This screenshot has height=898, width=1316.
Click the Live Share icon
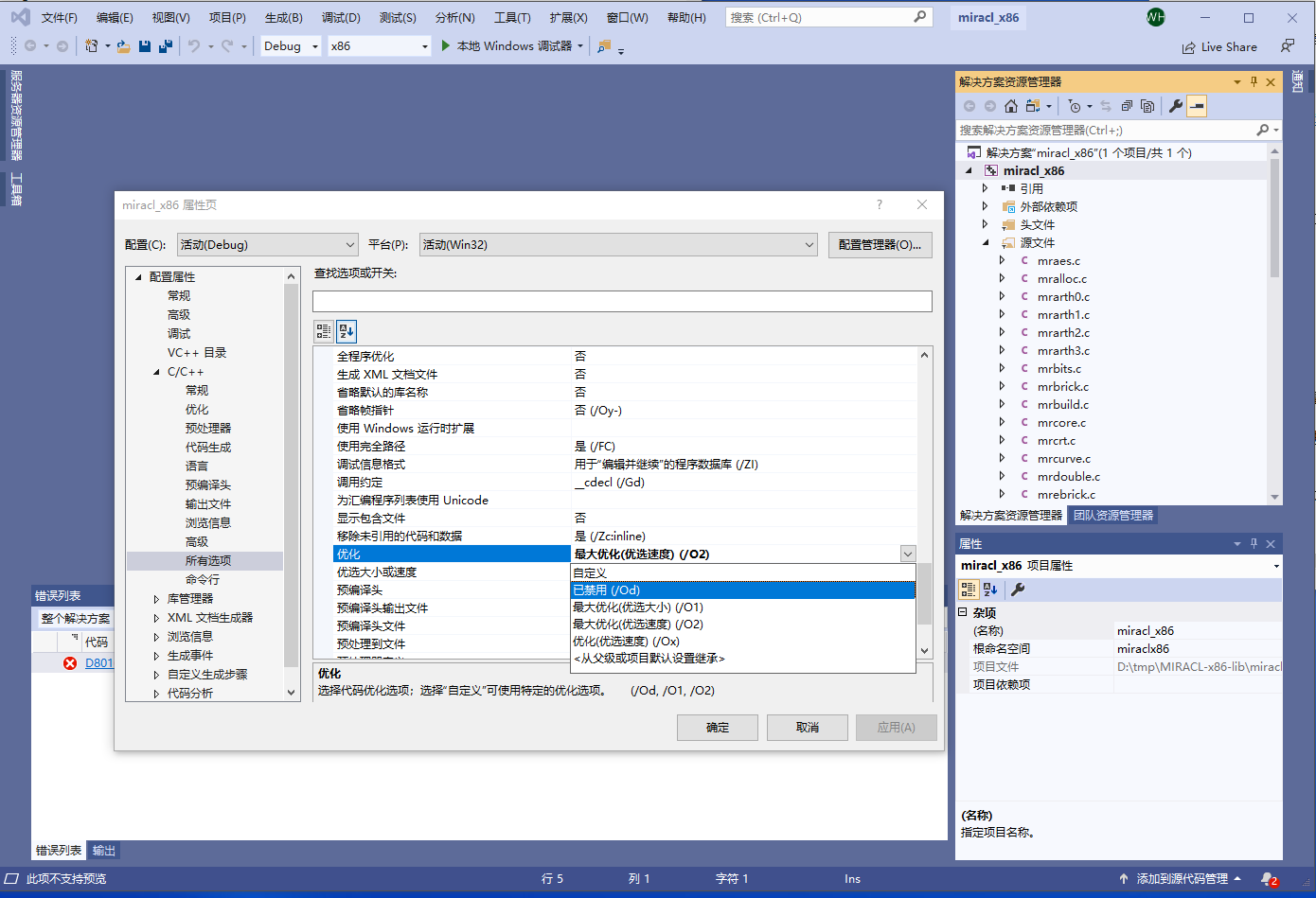pos(1188,47)
